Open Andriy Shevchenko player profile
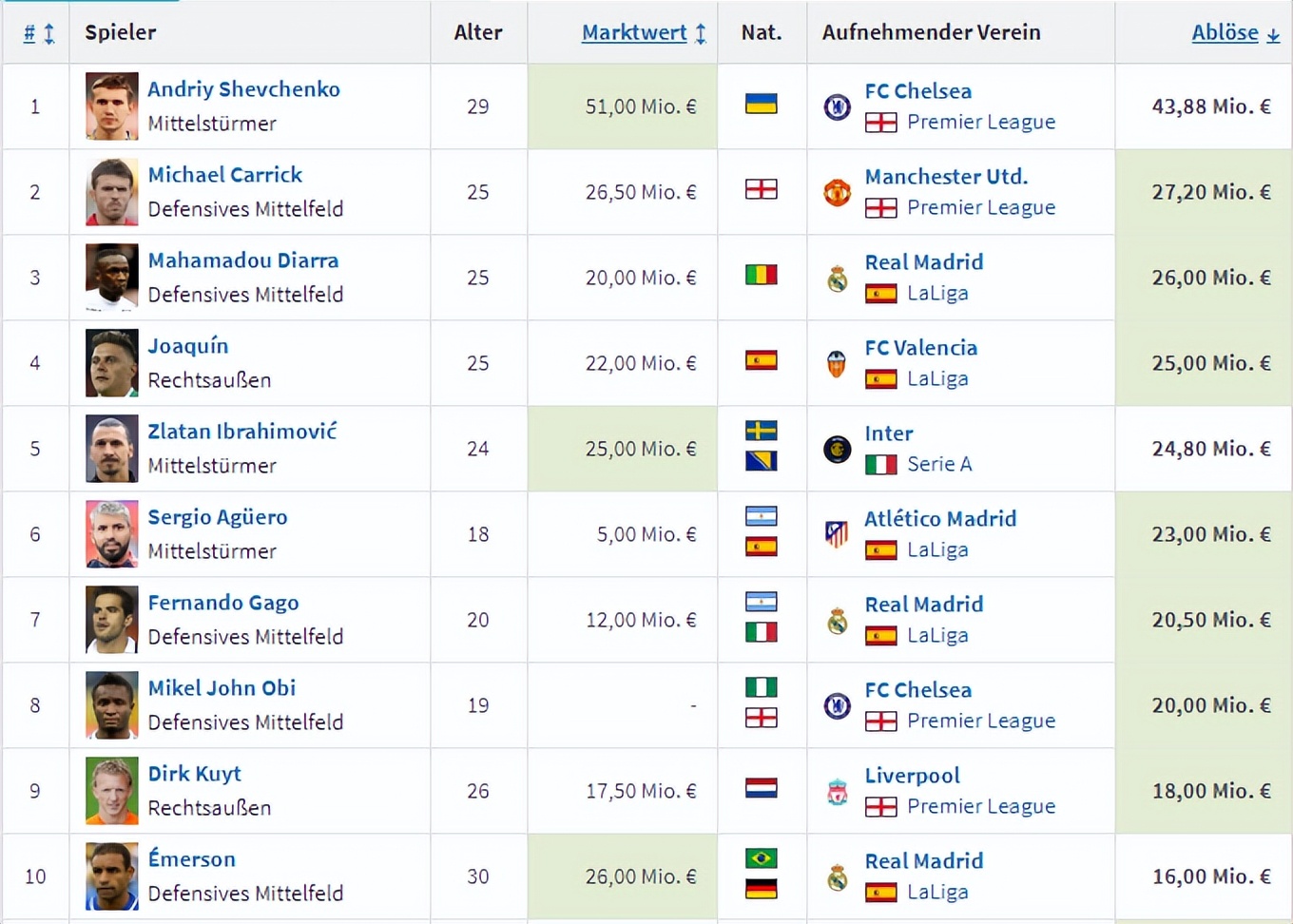The width and height of the screenshot is (1293, 924). (x=243, y=89)
